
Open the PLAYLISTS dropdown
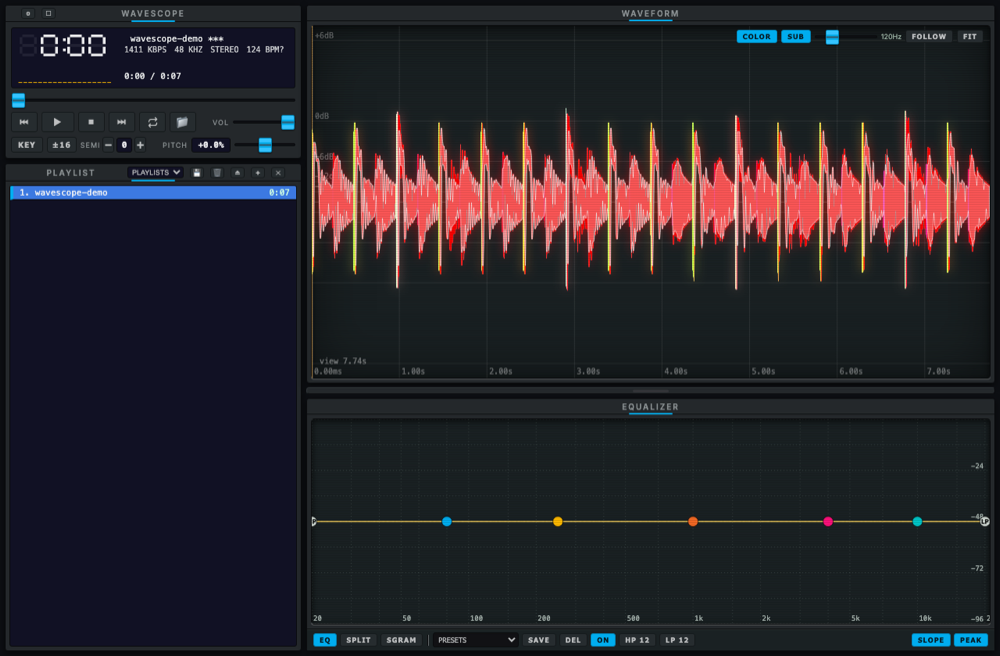[156, 173]
